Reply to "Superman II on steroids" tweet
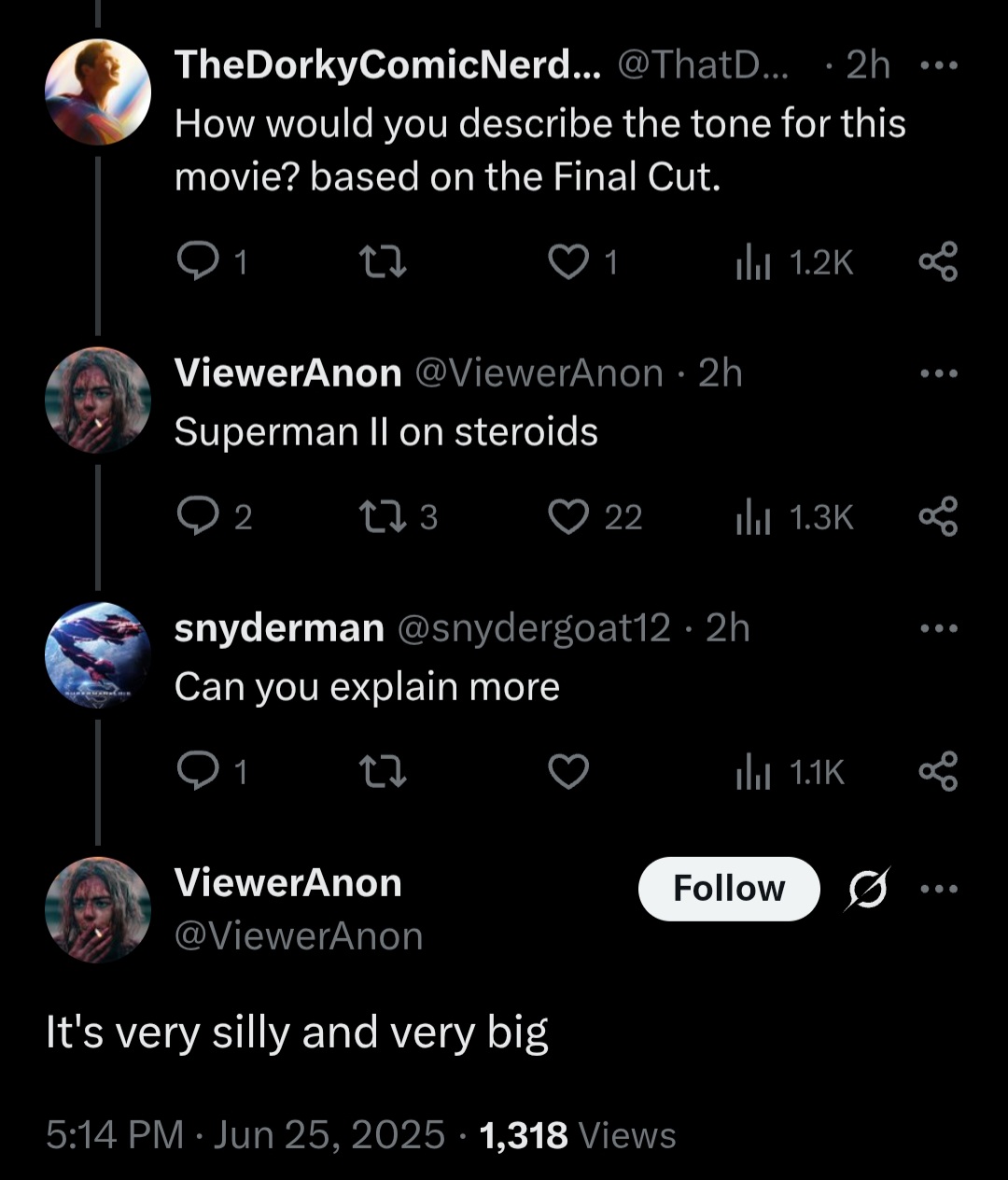The image size is (1008, 1180). (197, 517)
